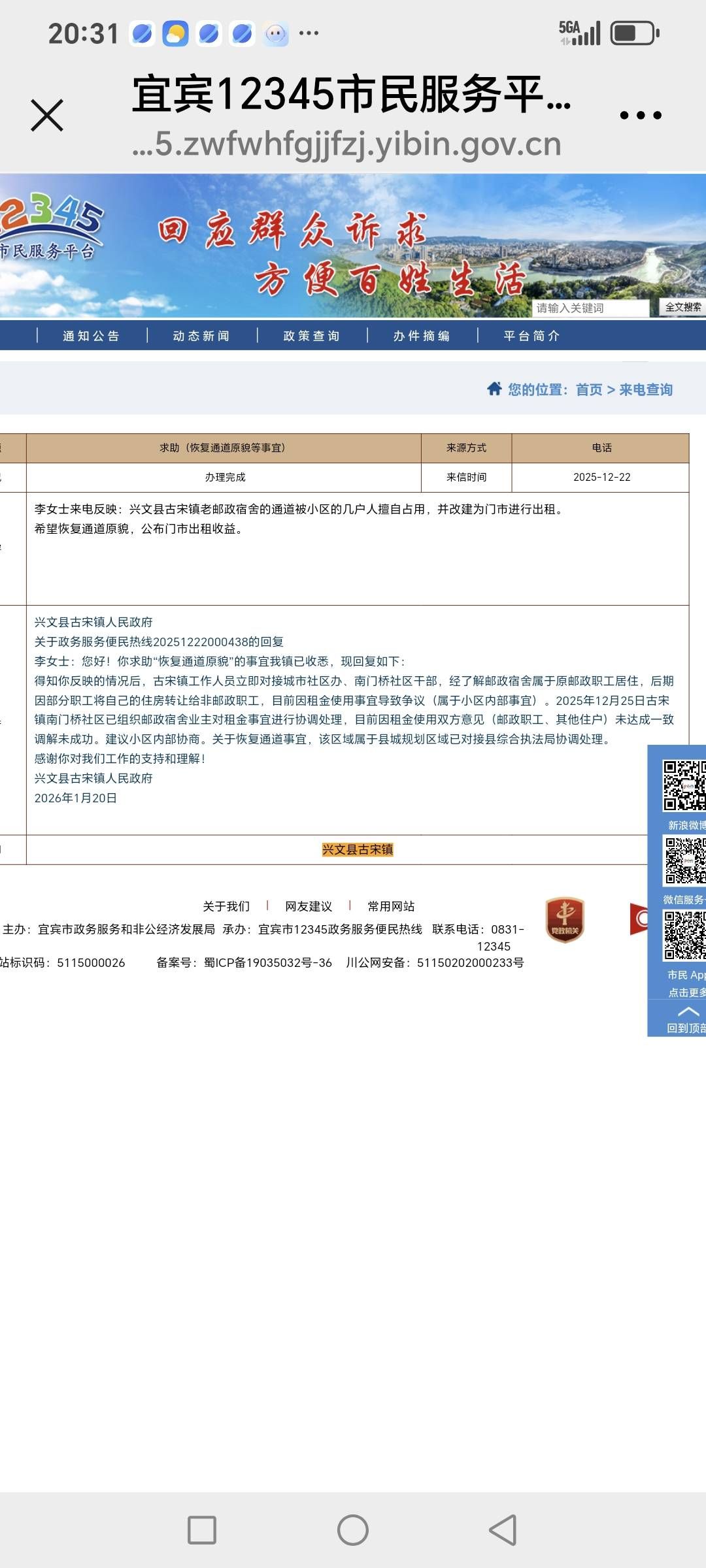This screenshot has width=706, height=1568.
Task: Open the 网友建议 footer link
Action: tap(309, 906)
